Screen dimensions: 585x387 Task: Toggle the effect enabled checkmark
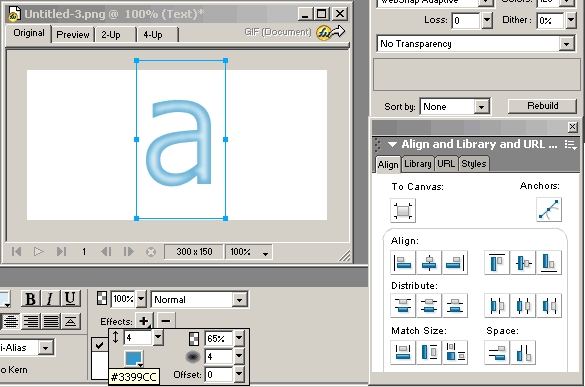point(99,345)
